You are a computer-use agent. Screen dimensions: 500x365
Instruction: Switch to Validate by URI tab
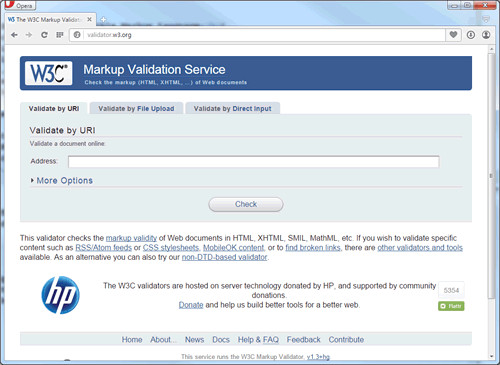click(x=54, y=109)
